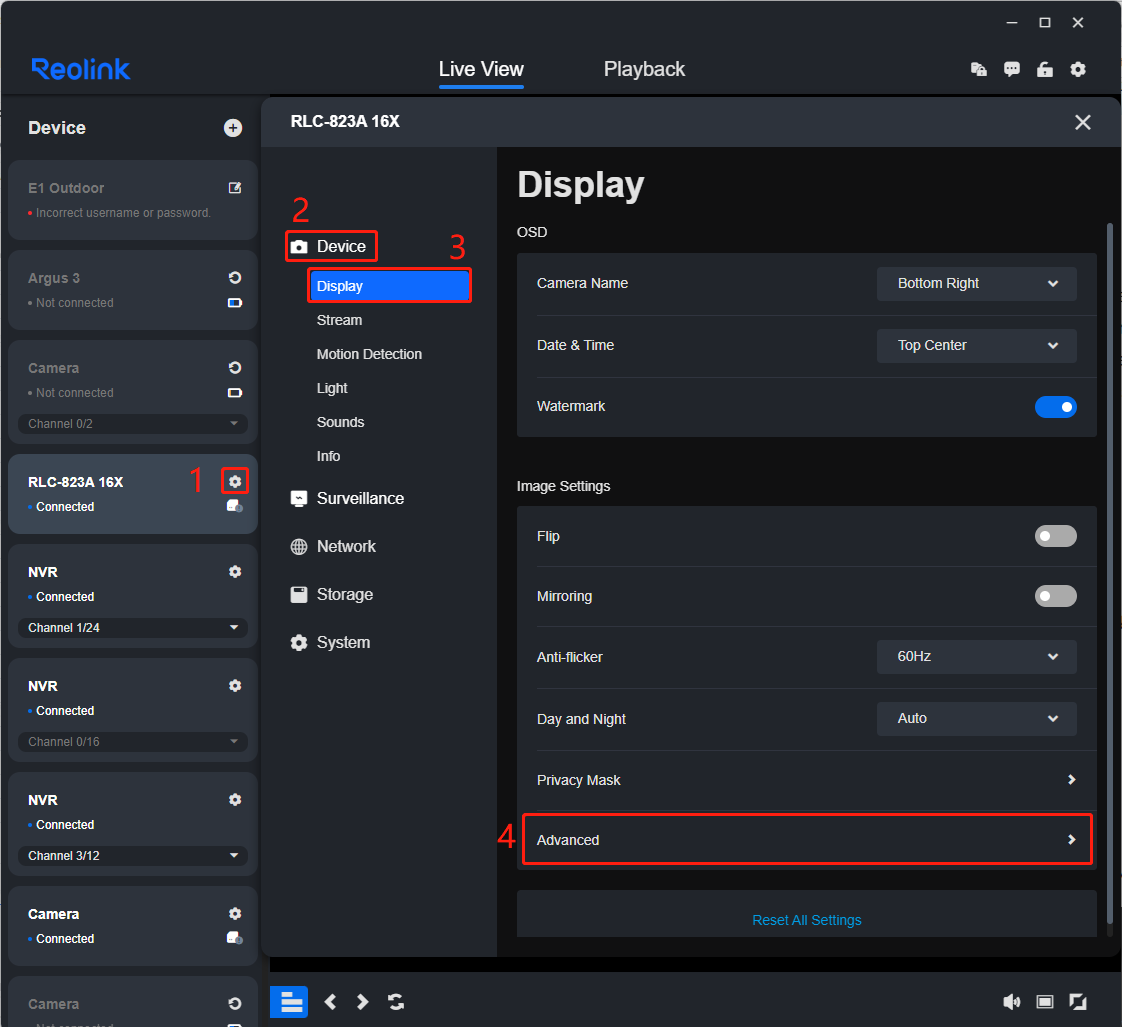Click the screen layout icon at bottom right
This screenshot has height=1027, width=1122.
[x=1045, y=1002]
